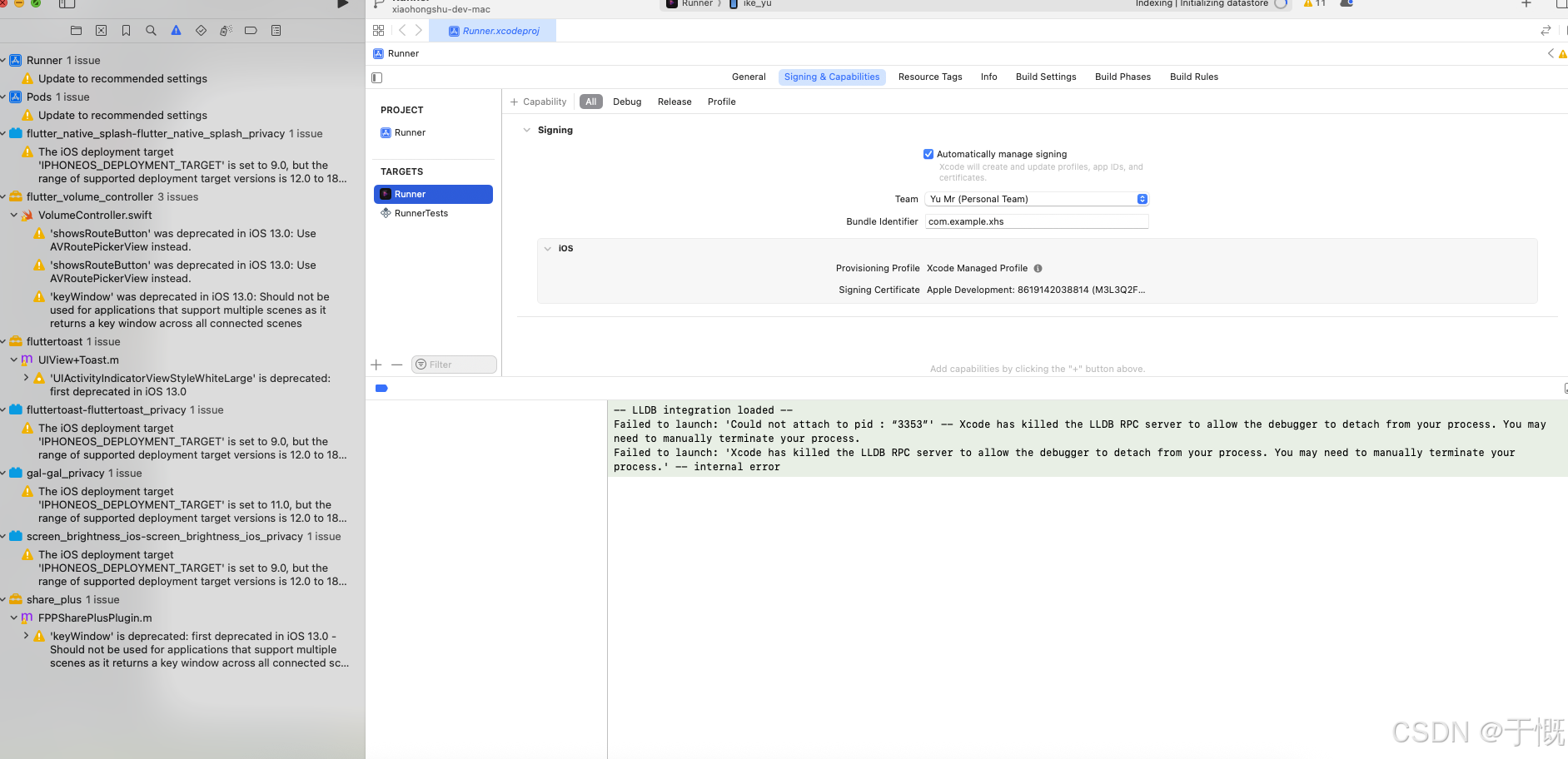Viewport: 1568px width, 759px height.
Task: Switch to the Resource Tags tab
Action: (930, 77)
